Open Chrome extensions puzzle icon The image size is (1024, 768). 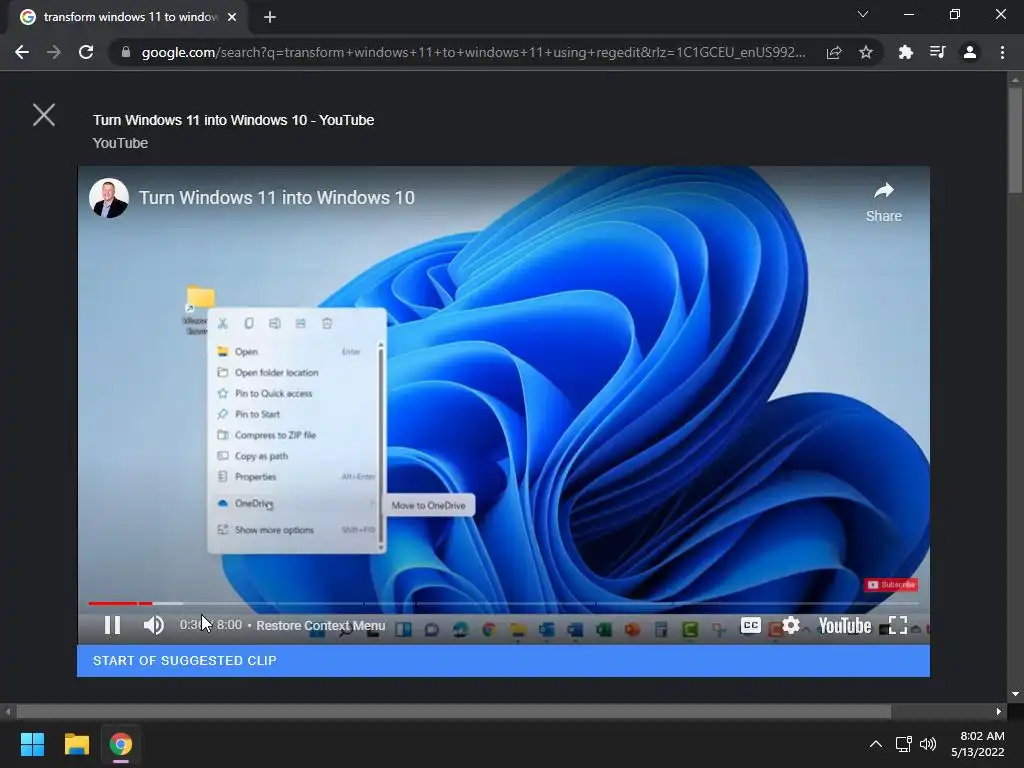906,52
